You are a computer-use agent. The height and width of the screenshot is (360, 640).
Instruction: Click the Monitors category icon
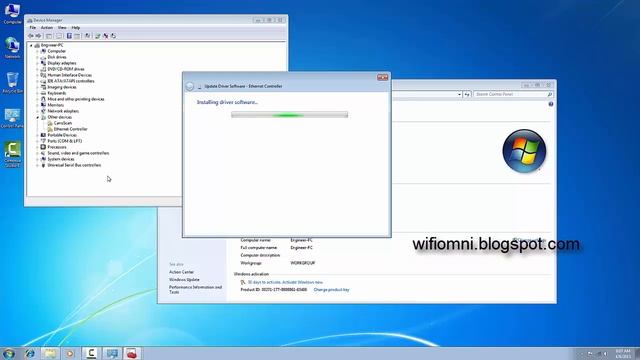coord(43,105)
